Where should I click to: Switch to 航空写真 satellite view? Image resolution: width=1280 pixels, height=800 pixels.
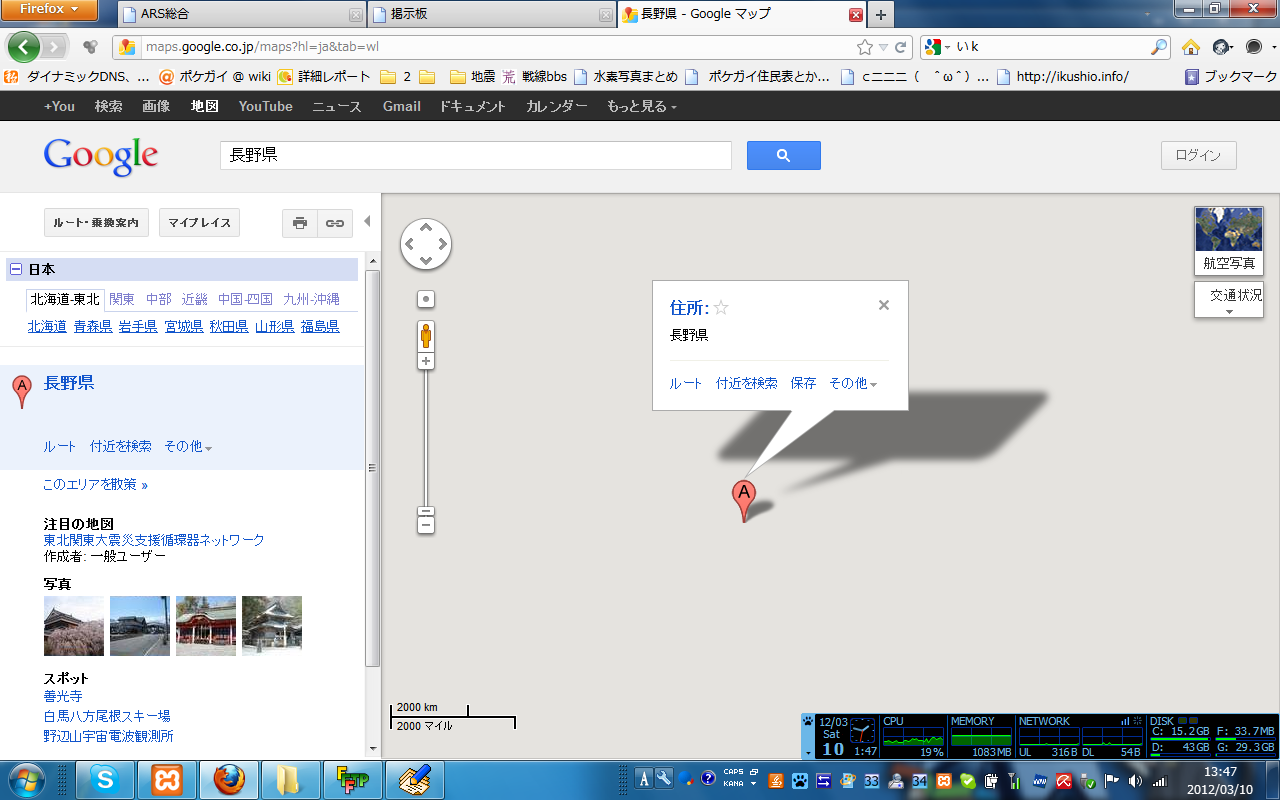1228,241
